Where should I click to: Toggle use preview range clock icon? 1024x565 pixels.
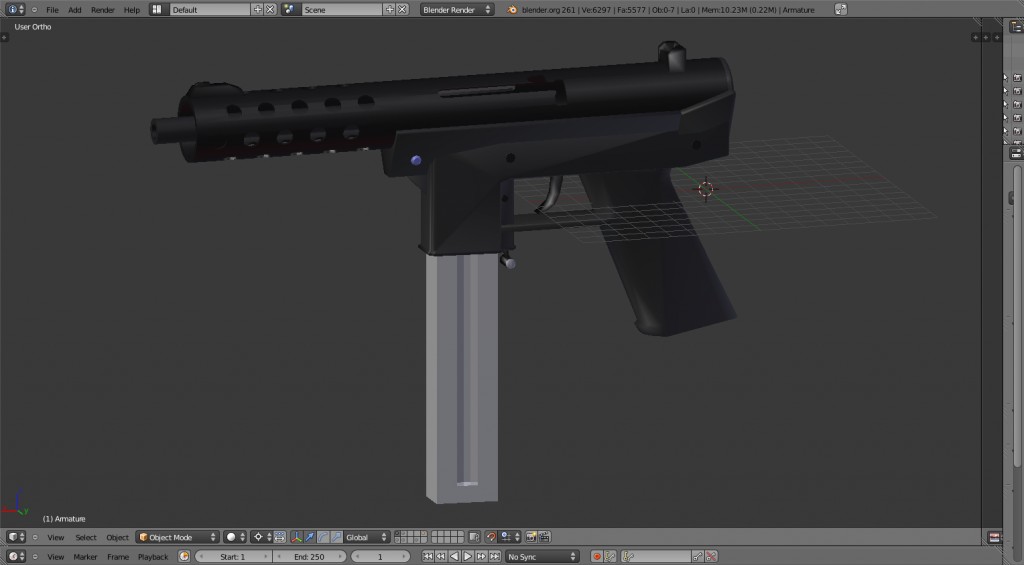184,556
